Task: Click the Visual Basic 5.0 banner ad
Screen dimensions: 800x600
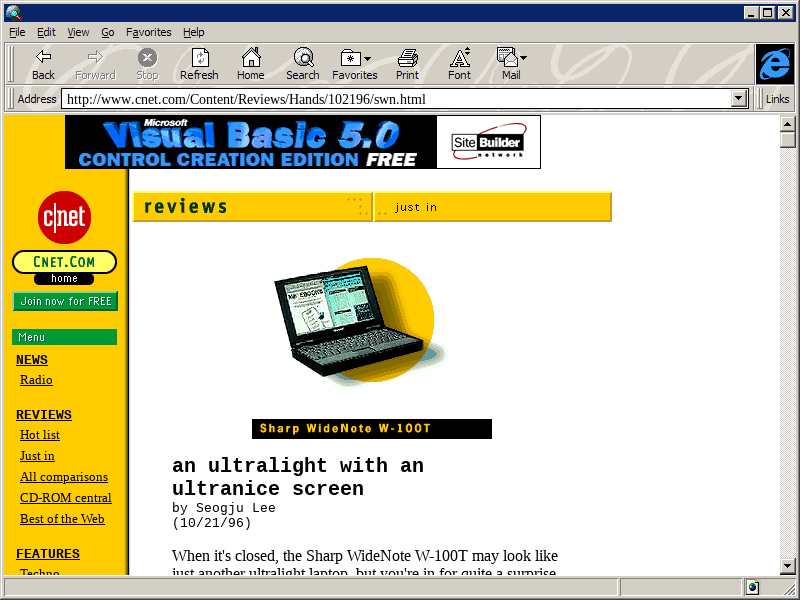Action: click(302, 142)
